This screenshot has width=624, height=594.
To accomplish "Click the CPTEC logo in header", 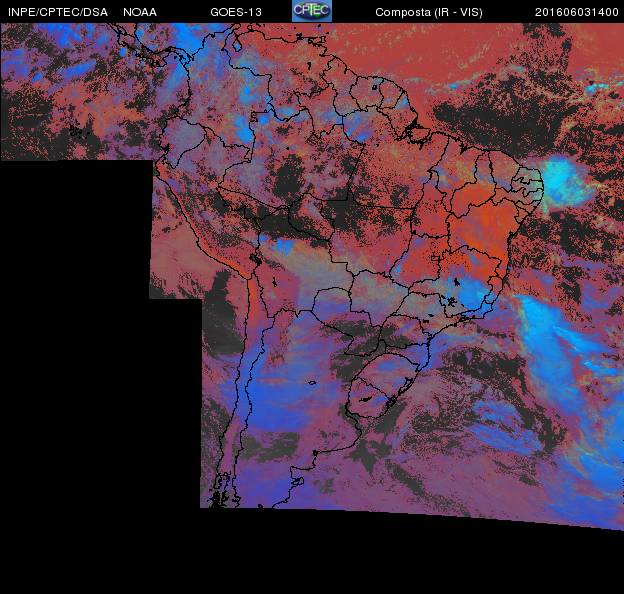I will tap(312, 10).
